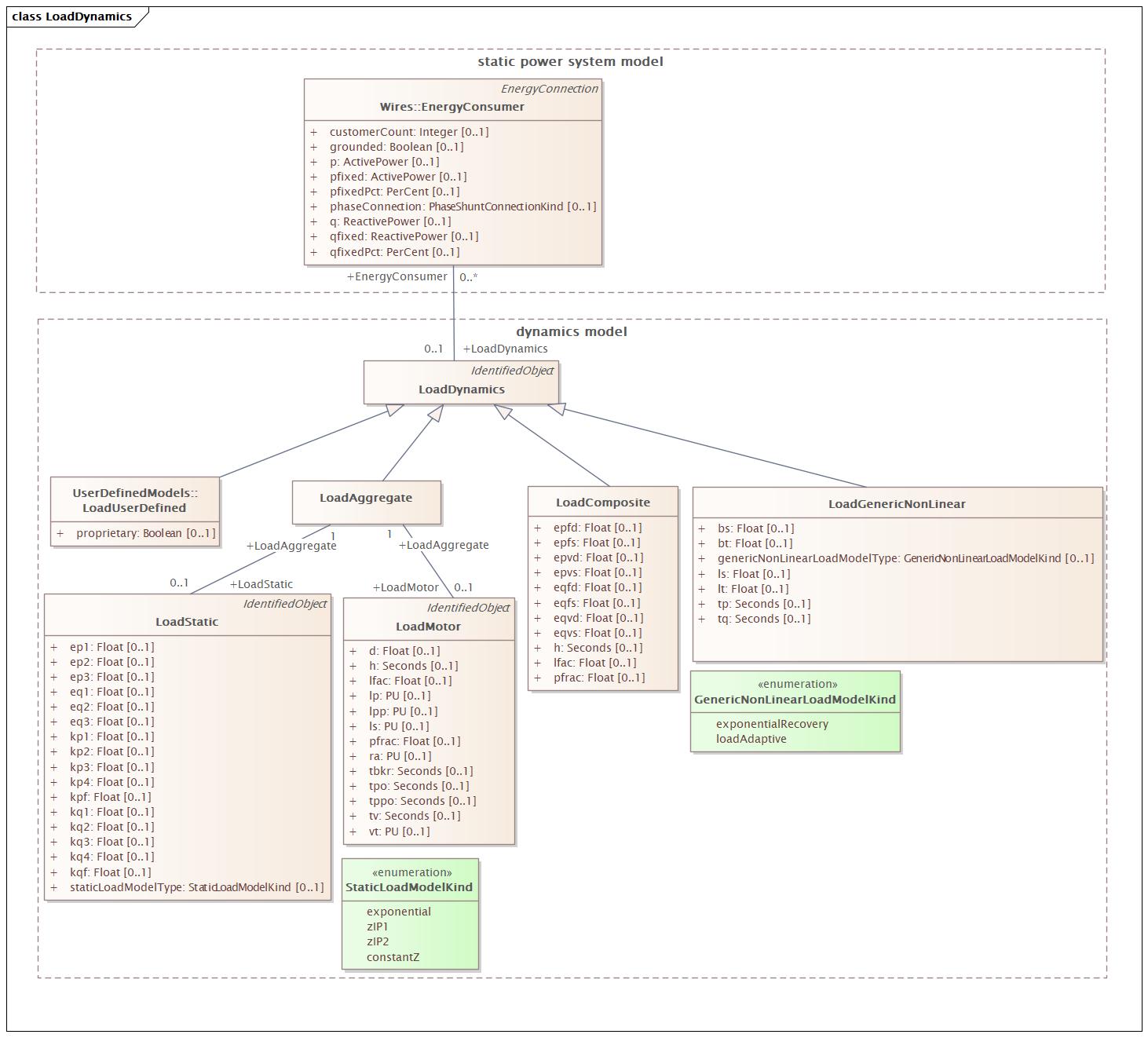The height and width of the screenshot is (1038, 1148).
Task: Click tbkr: Seconds attribute in LoadMotor
Action: 420,771
